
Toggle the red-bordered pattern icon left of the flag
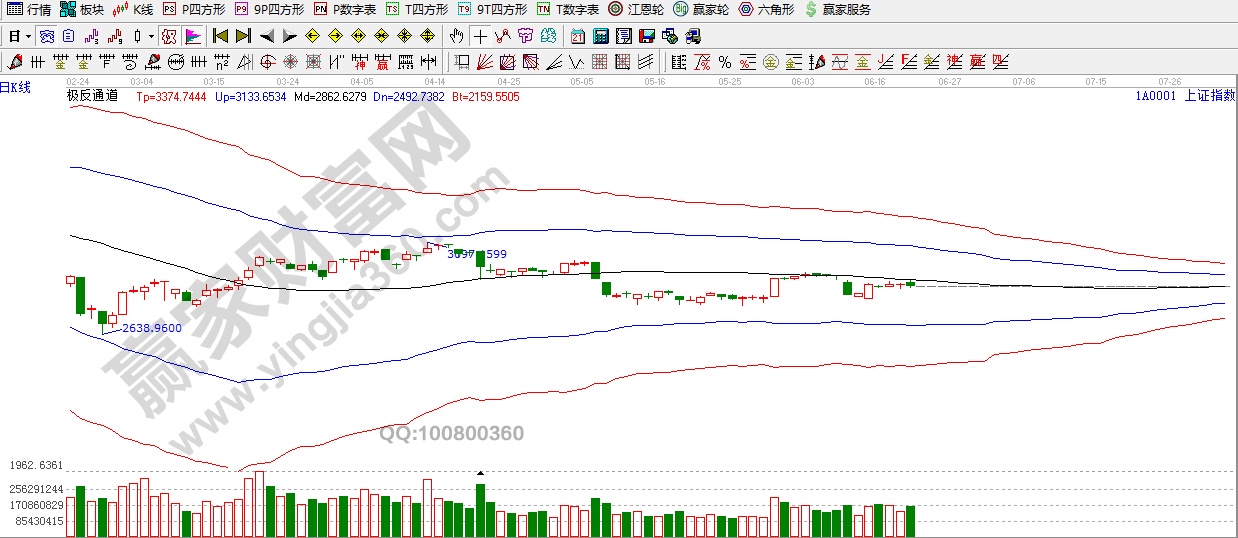tap(169, 36)
